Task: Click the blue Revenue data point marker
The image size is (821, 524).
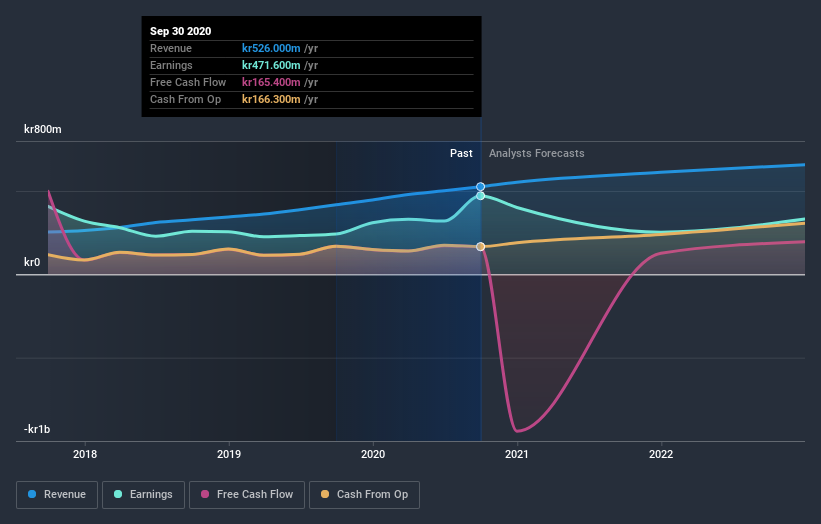Action: coord(481,187)
